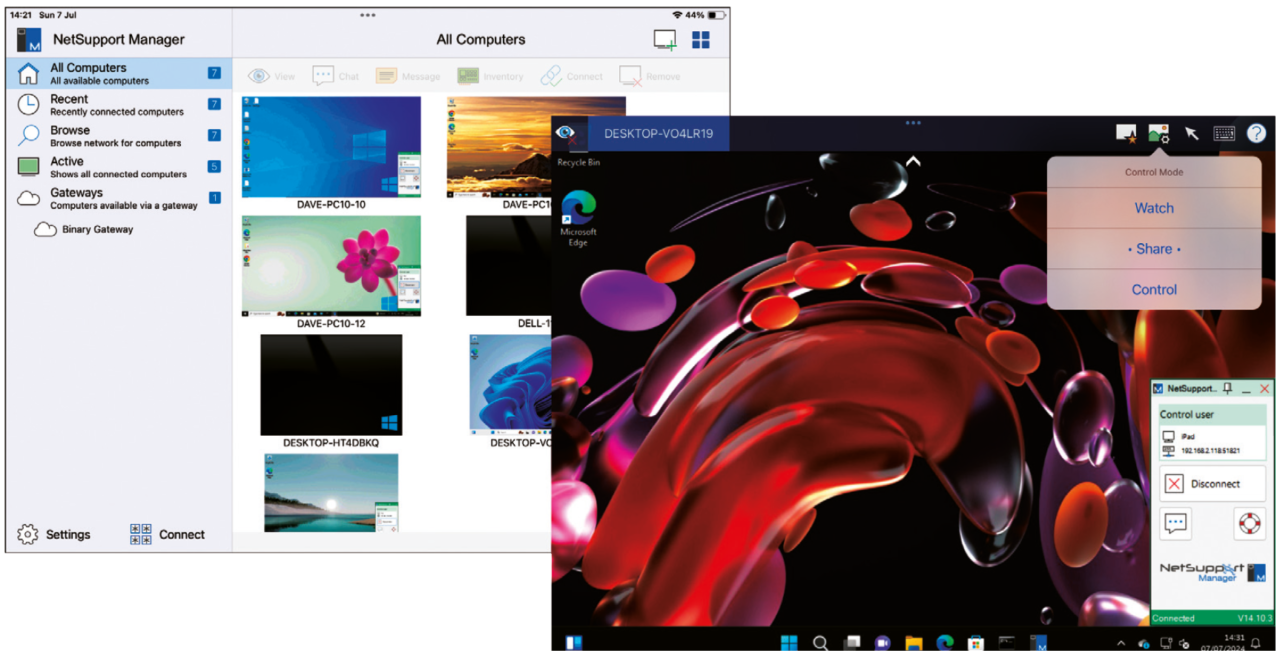
Task: Open Browse network for computers
Action: point(116,136)
